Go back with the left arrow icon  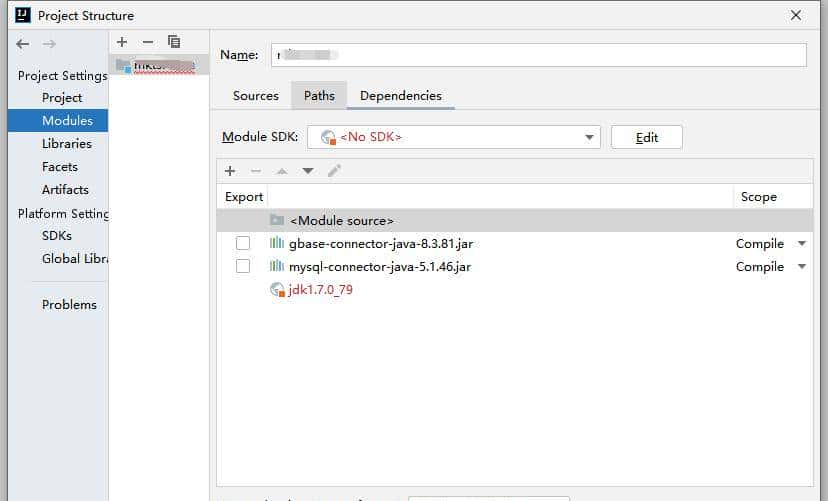pyautogui.click(x=23, y=44)
